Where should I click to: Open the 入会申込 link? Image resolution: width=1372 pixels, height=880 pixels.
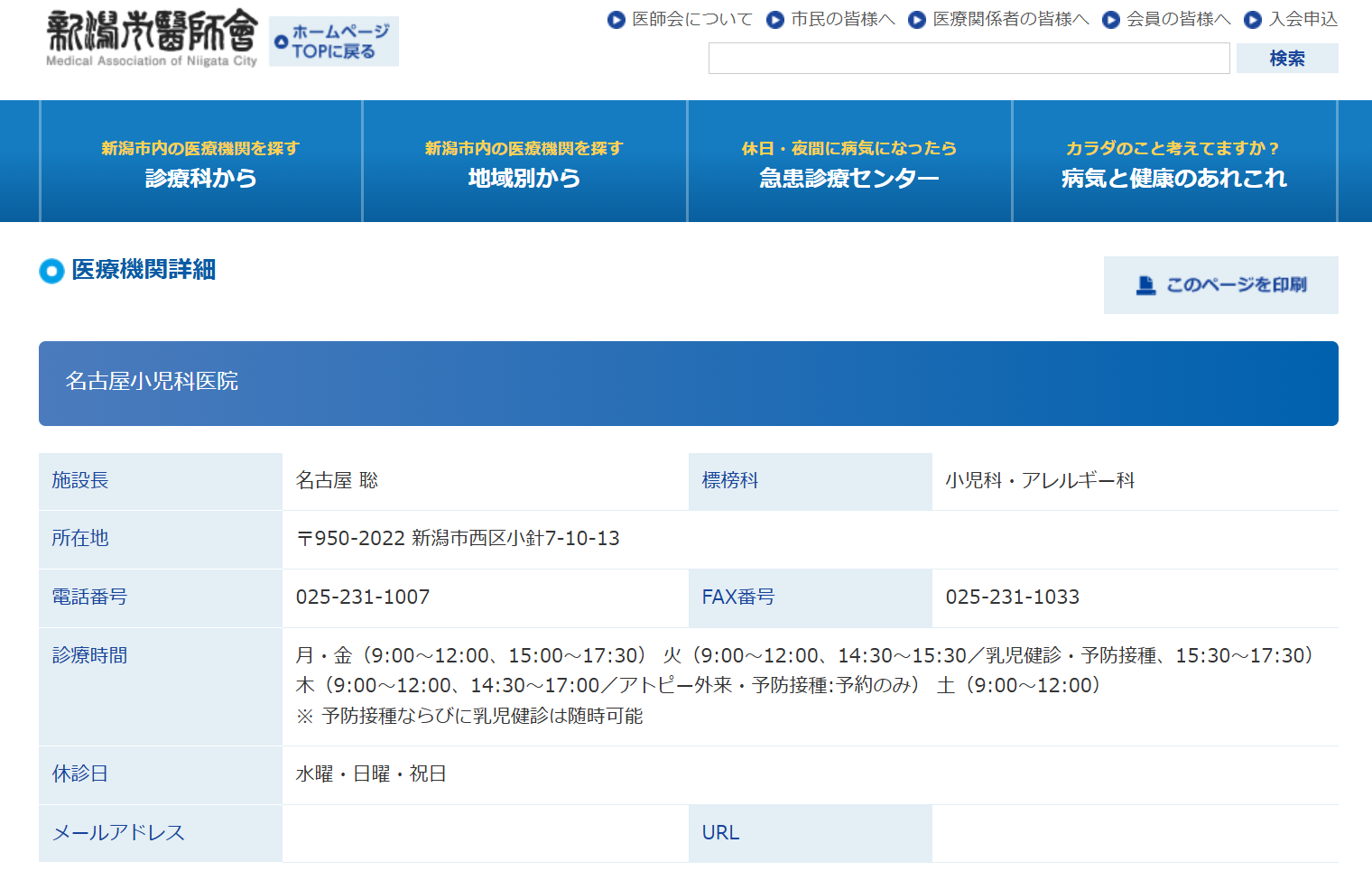(x=1302, y=19)
